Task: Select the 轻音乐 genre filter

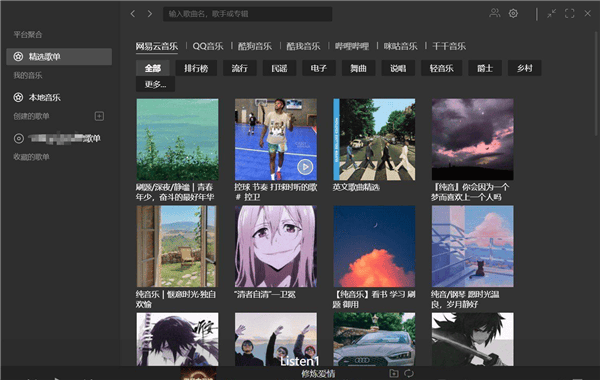Action: 442,68
